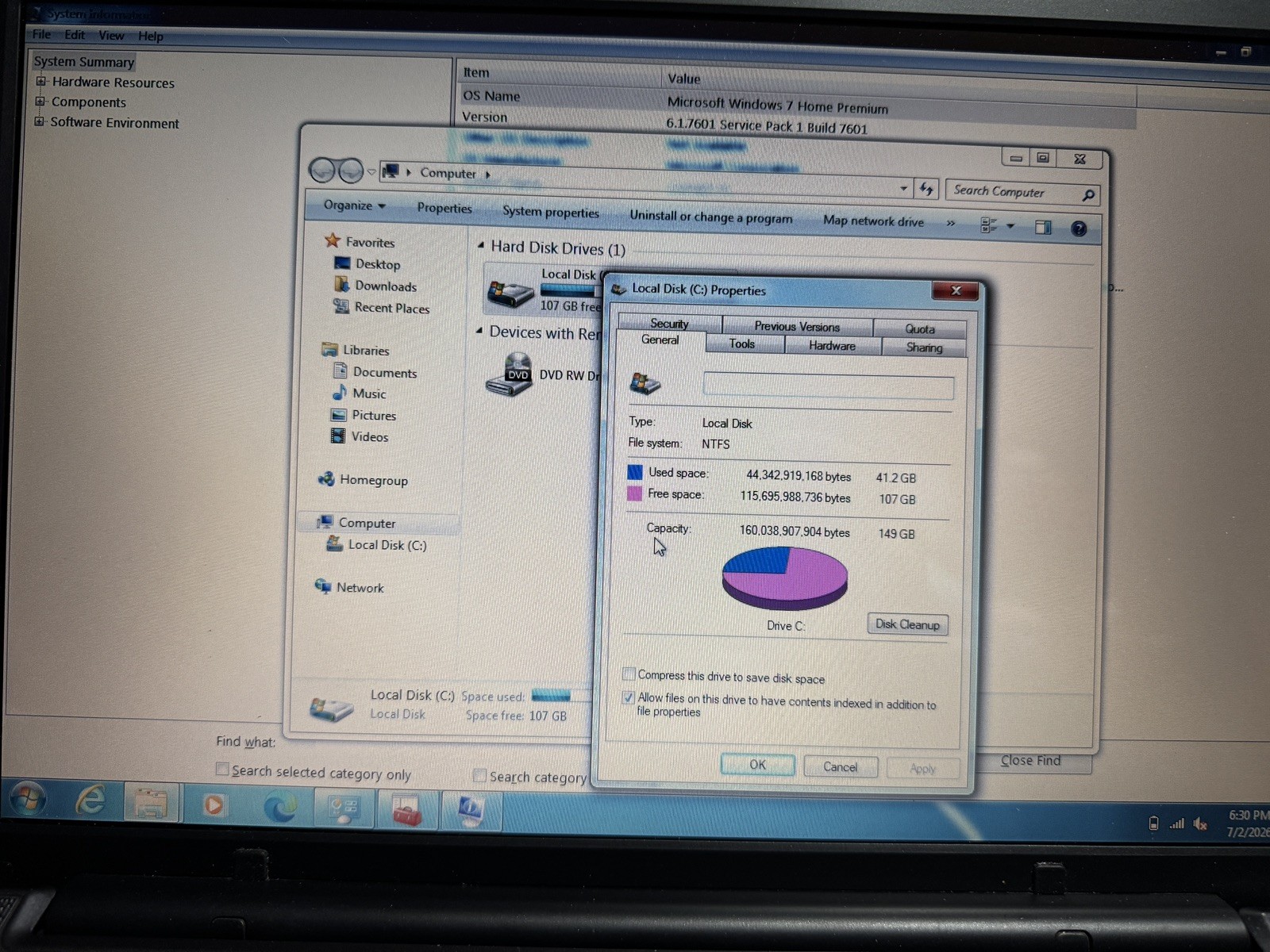Collapse Devices with Removable Storage group
Image resolution: width=1270 pixels, height=952 pixels.
479,331
